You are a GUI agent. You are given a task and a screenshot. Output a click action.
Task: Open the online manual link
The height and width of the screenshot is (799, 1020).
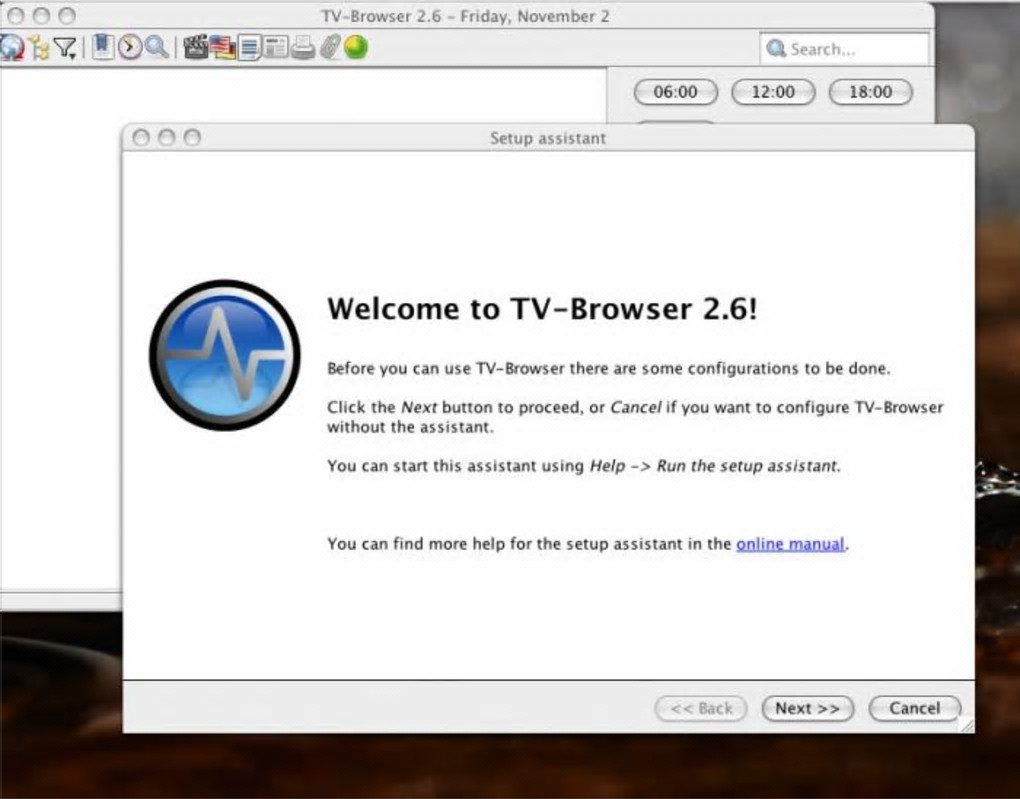point(790,544)
